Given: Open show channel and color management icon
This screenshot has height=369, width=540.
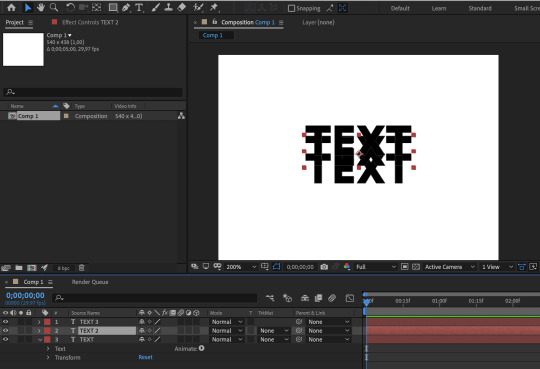Looking at the screenshot, I should coord(347,267).
